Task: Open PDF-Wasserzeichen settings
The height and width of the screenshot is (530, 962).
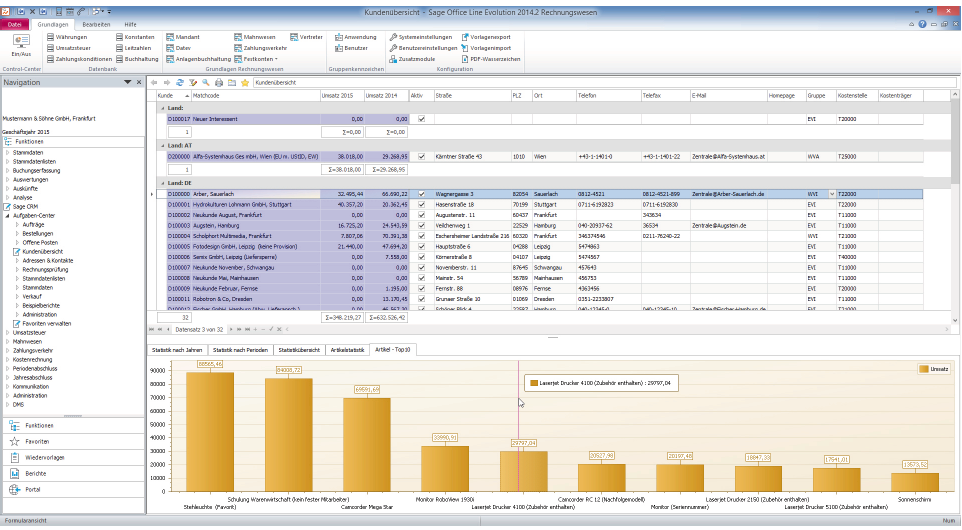Action: [x=490, y=59]
